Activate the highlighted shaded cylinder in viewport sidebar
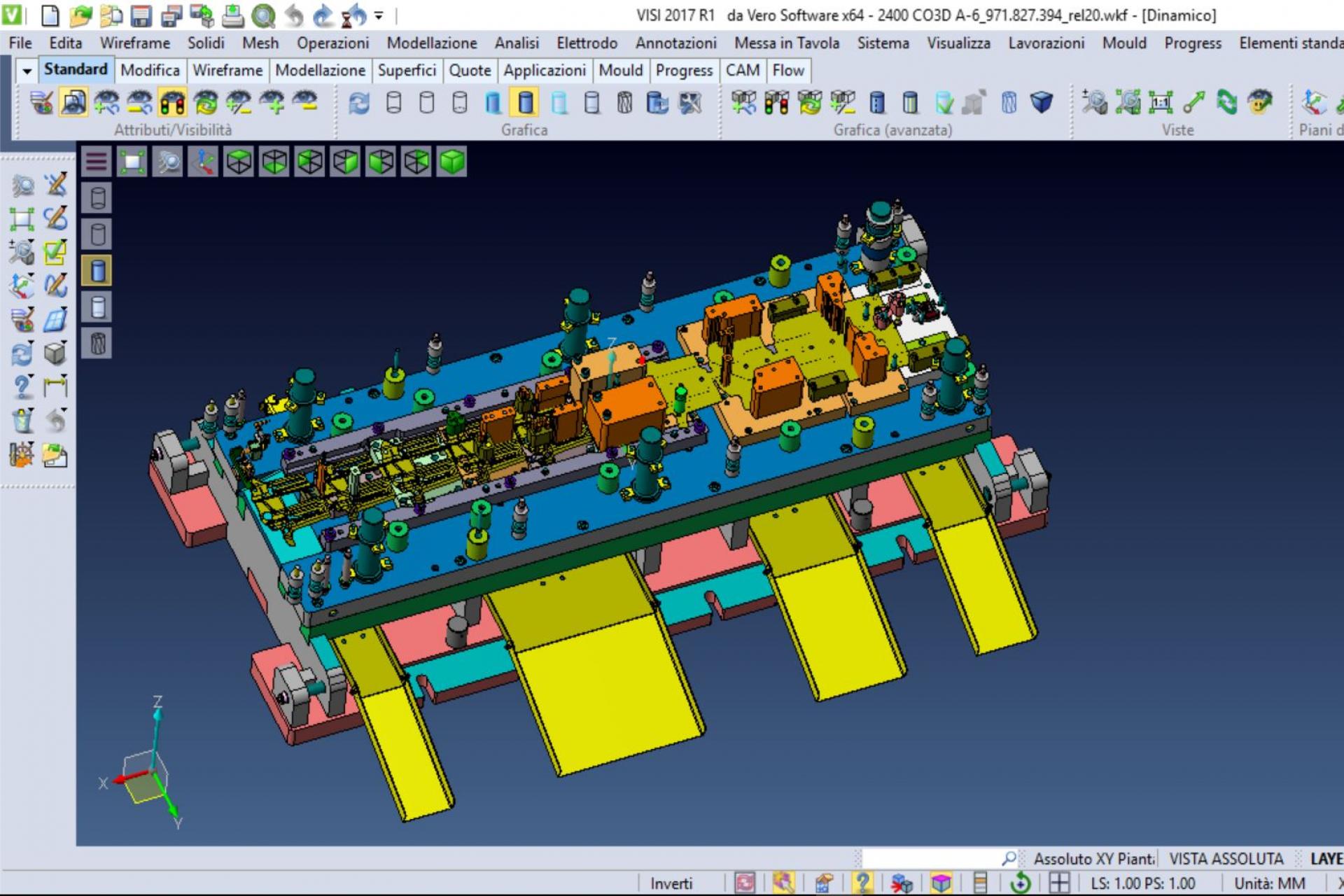 97,271
